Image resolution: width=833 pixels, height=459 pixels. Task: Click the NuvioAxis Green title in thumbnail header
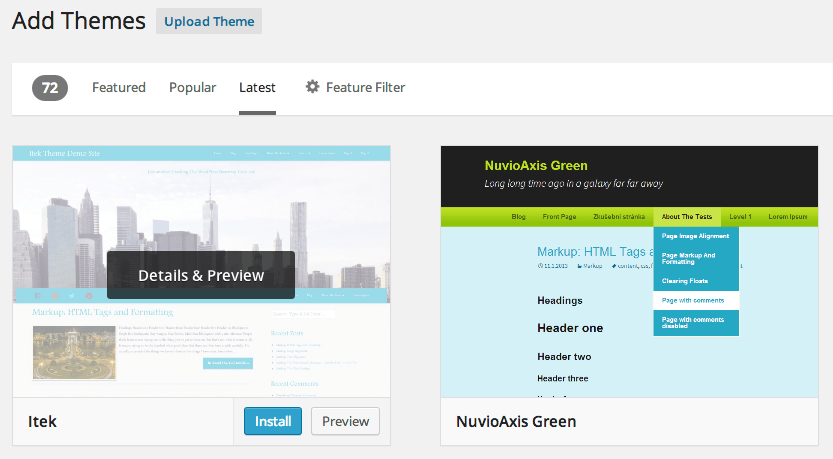click(x=535, y=165)
